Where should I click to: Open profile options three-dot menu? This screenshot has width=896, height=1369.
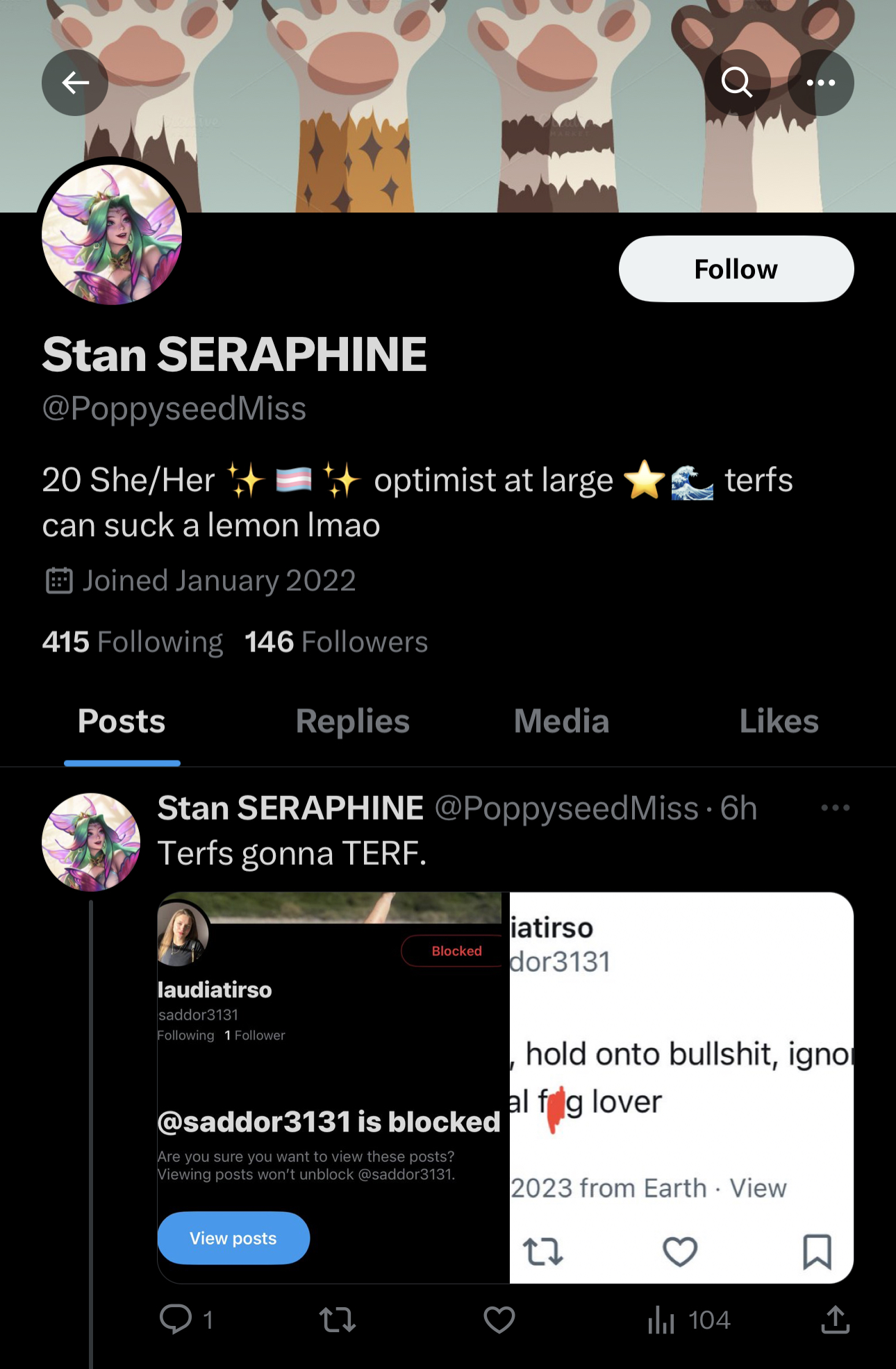pyautogui.click(x=821, y=83)
